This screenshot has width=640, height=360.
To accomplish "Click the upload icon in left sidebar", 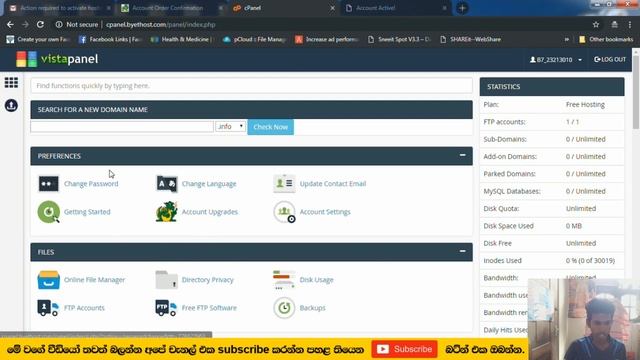I will coord(11,106).
